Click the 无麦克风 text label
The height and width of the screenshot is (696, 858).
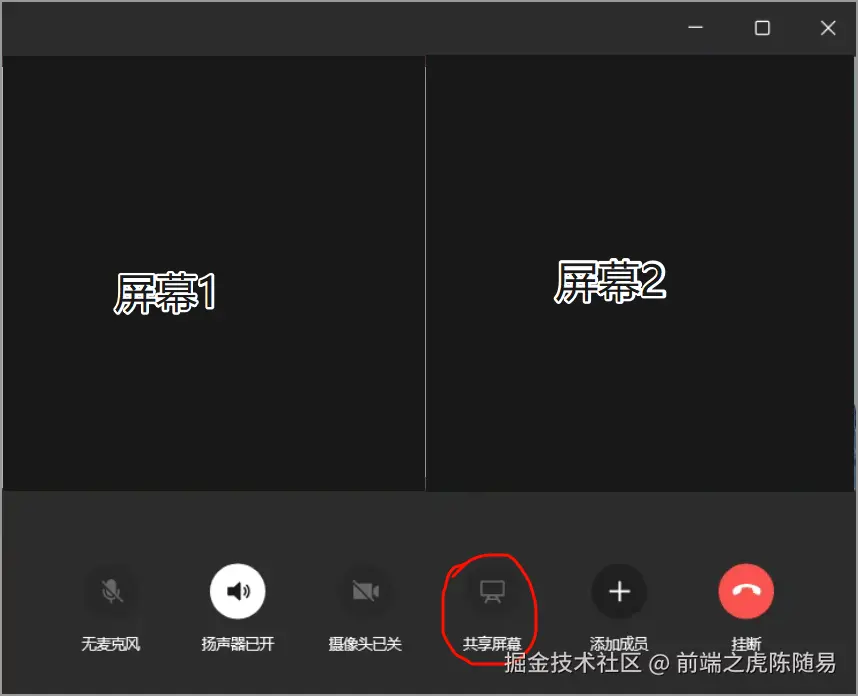110,644
